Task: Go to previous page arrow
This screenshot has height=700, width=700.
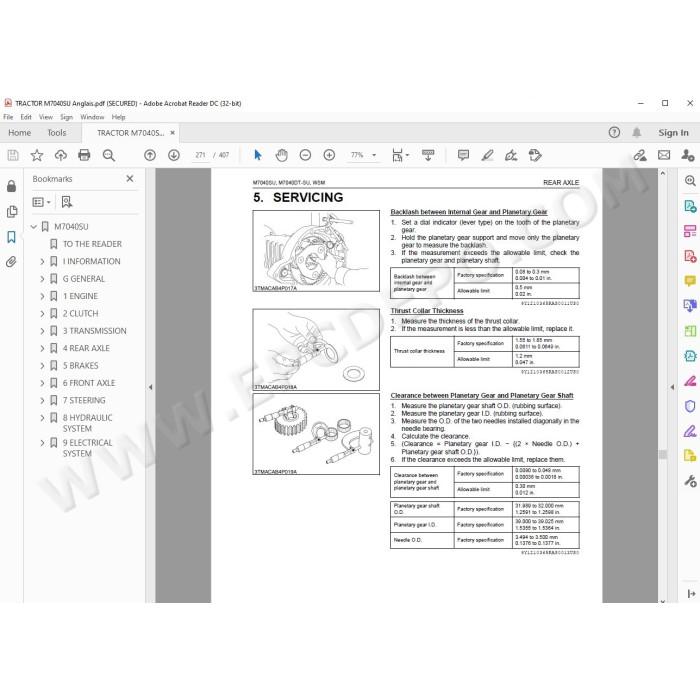Action: pyautogui.click(x=150, y=155)
